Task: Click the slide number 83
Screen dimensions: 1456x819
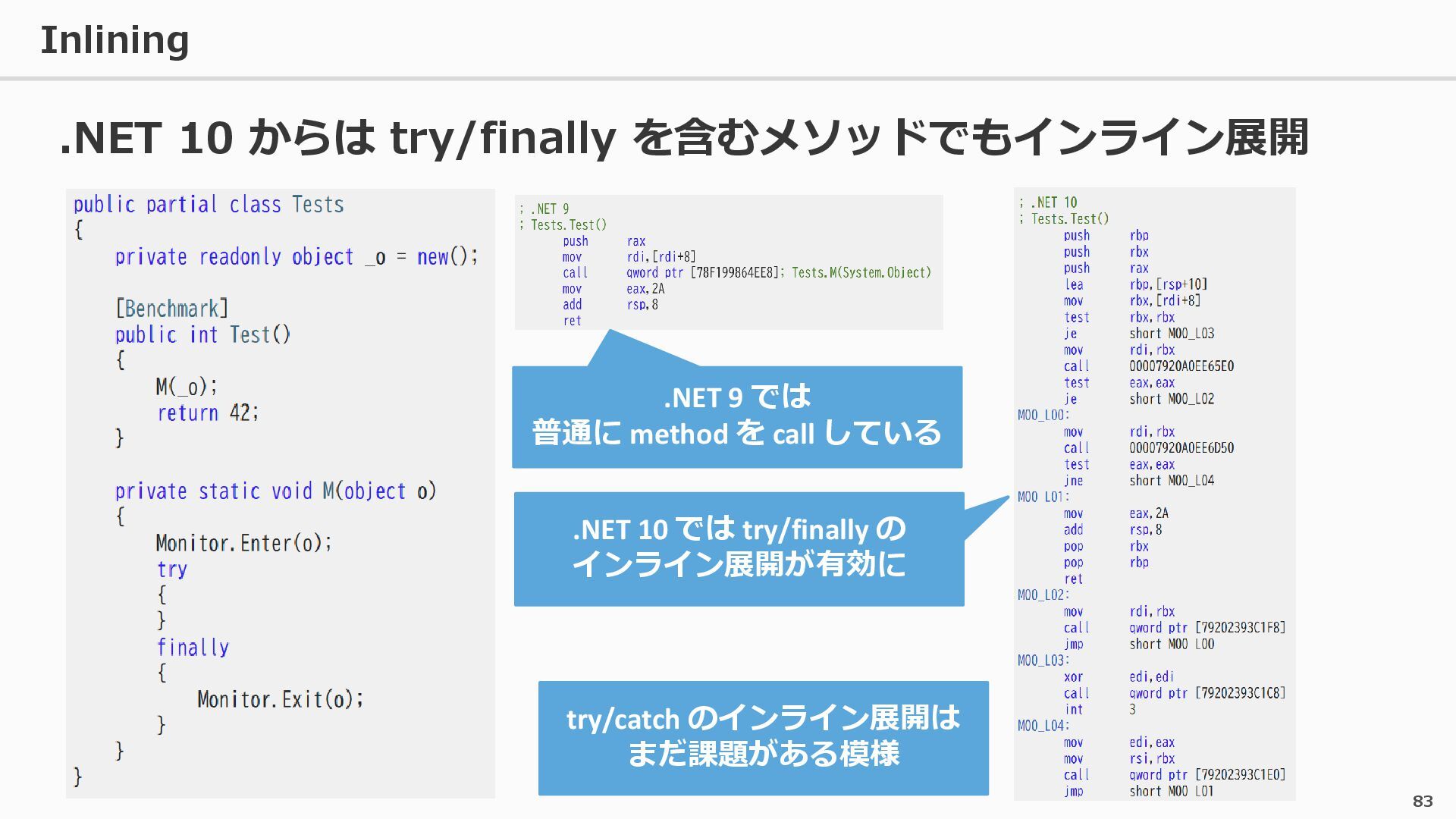Action: pyautogui.click(x=1422, y=801)
